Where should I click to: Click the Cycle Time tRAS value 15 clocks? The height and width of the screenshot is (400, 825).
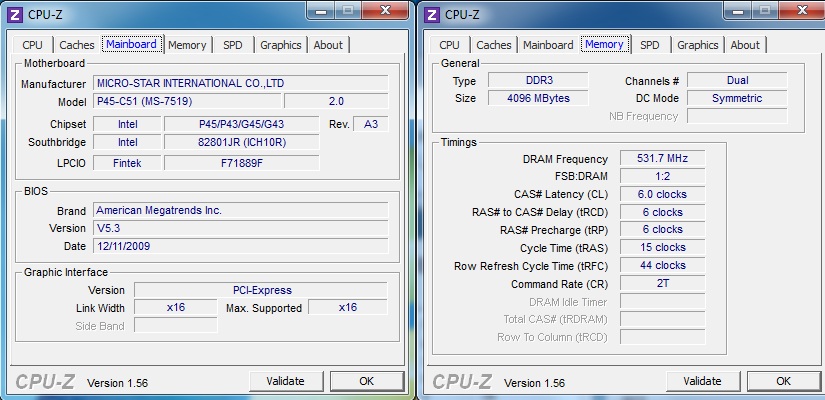[x=662, y=247]
